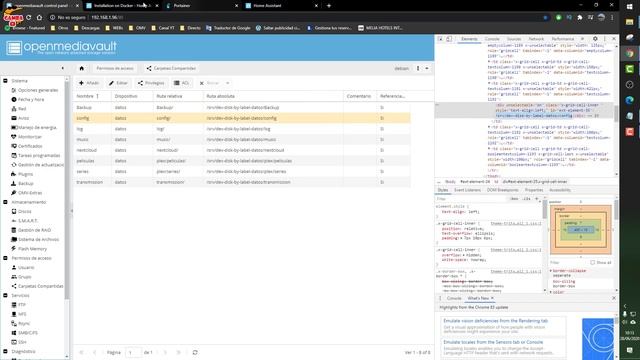640x360 pixels.
Task: Open S.M.A.R.T. settings
Action: (x=28, y=221)
